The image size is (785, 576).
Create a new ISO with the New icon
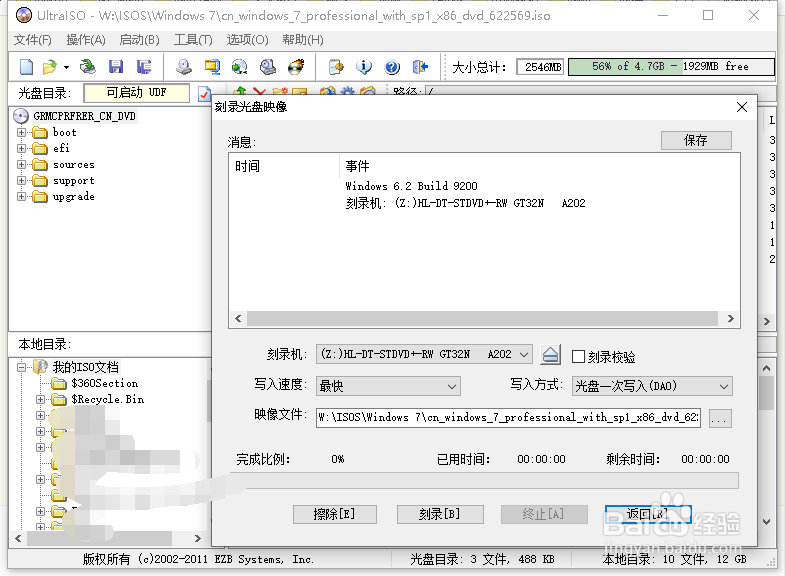pos(26,67)
